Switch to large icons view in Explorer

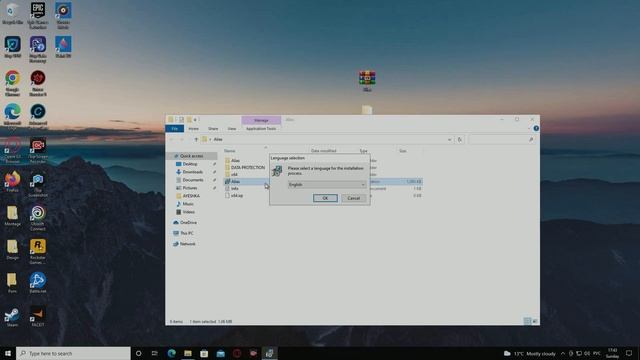click(x=535, y=321)
